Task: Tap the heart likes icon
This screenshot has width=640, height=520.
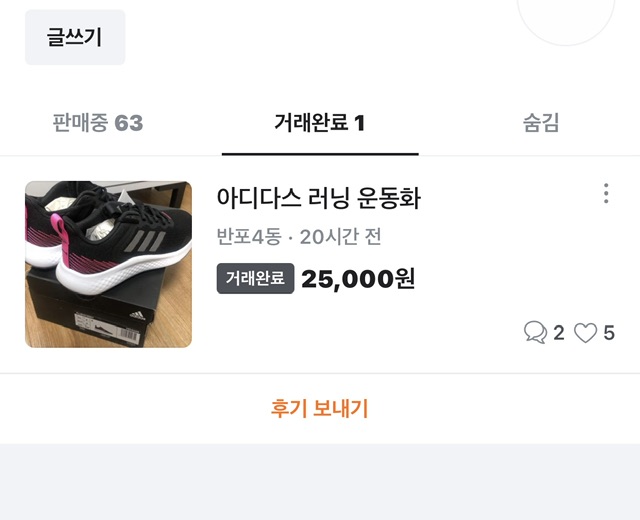Action: (x=585, y=333)
